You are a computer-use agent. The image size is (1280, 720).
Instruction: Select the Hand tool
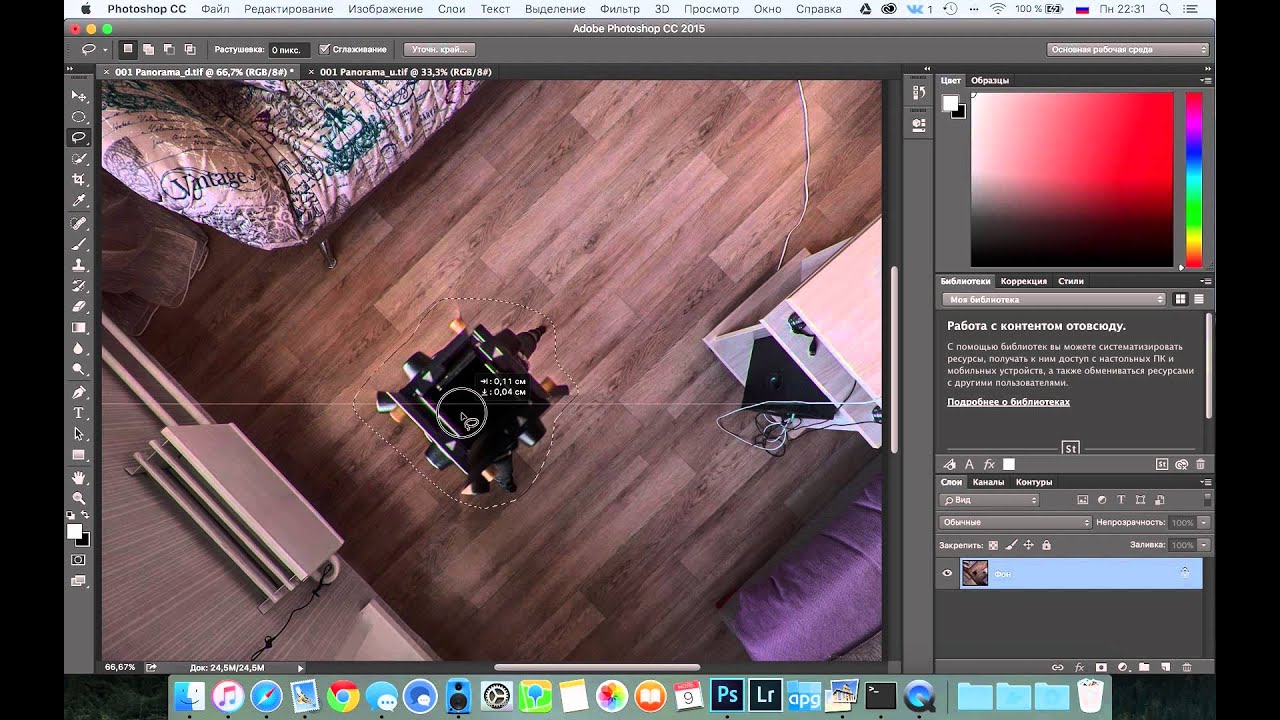tap(79, 478)
